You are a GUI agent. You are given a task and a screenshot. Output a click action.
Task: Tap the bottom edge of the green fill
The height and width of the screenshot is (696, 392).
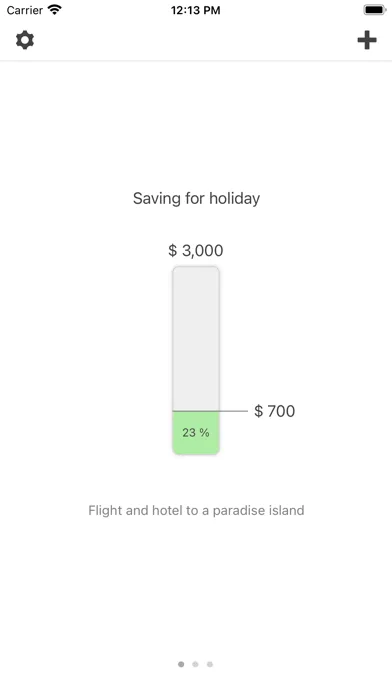(x=196, y=453)
